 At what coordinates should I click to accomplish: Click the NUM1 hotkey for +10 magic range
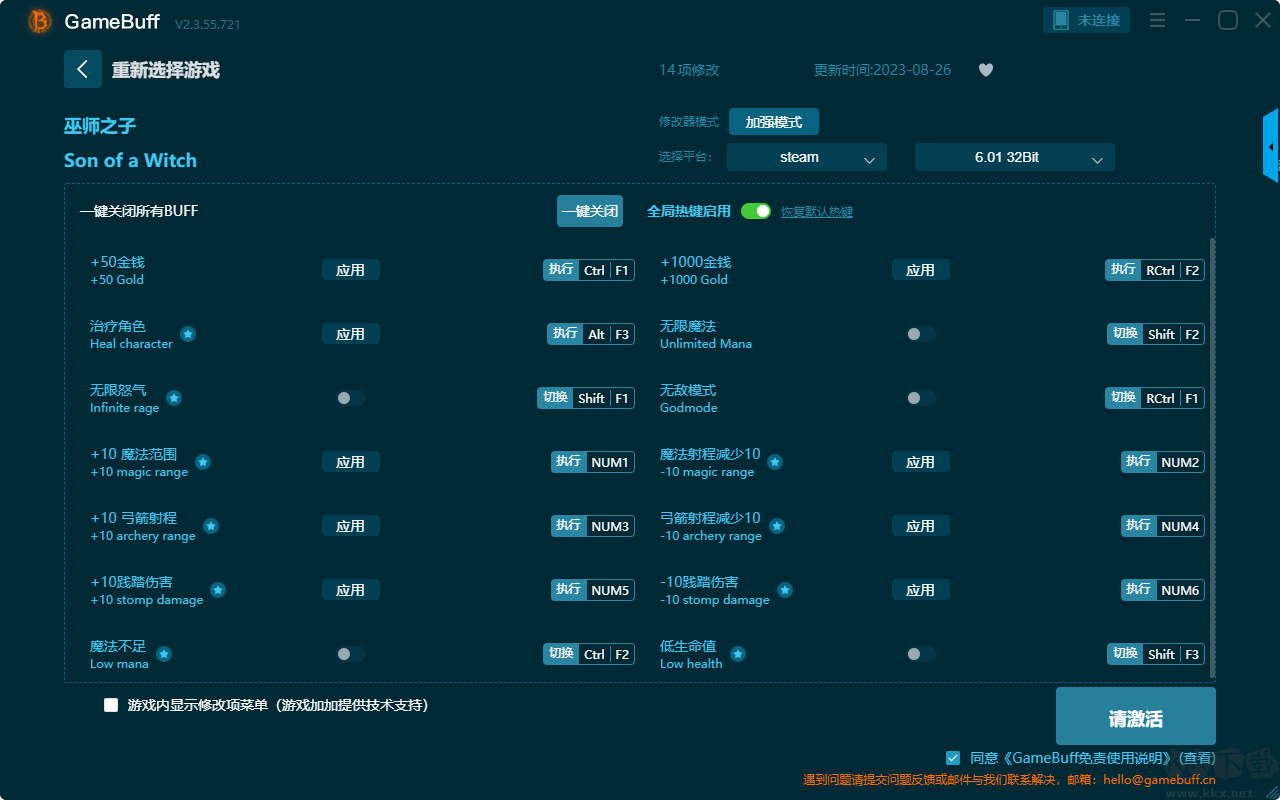click(593, 462)
